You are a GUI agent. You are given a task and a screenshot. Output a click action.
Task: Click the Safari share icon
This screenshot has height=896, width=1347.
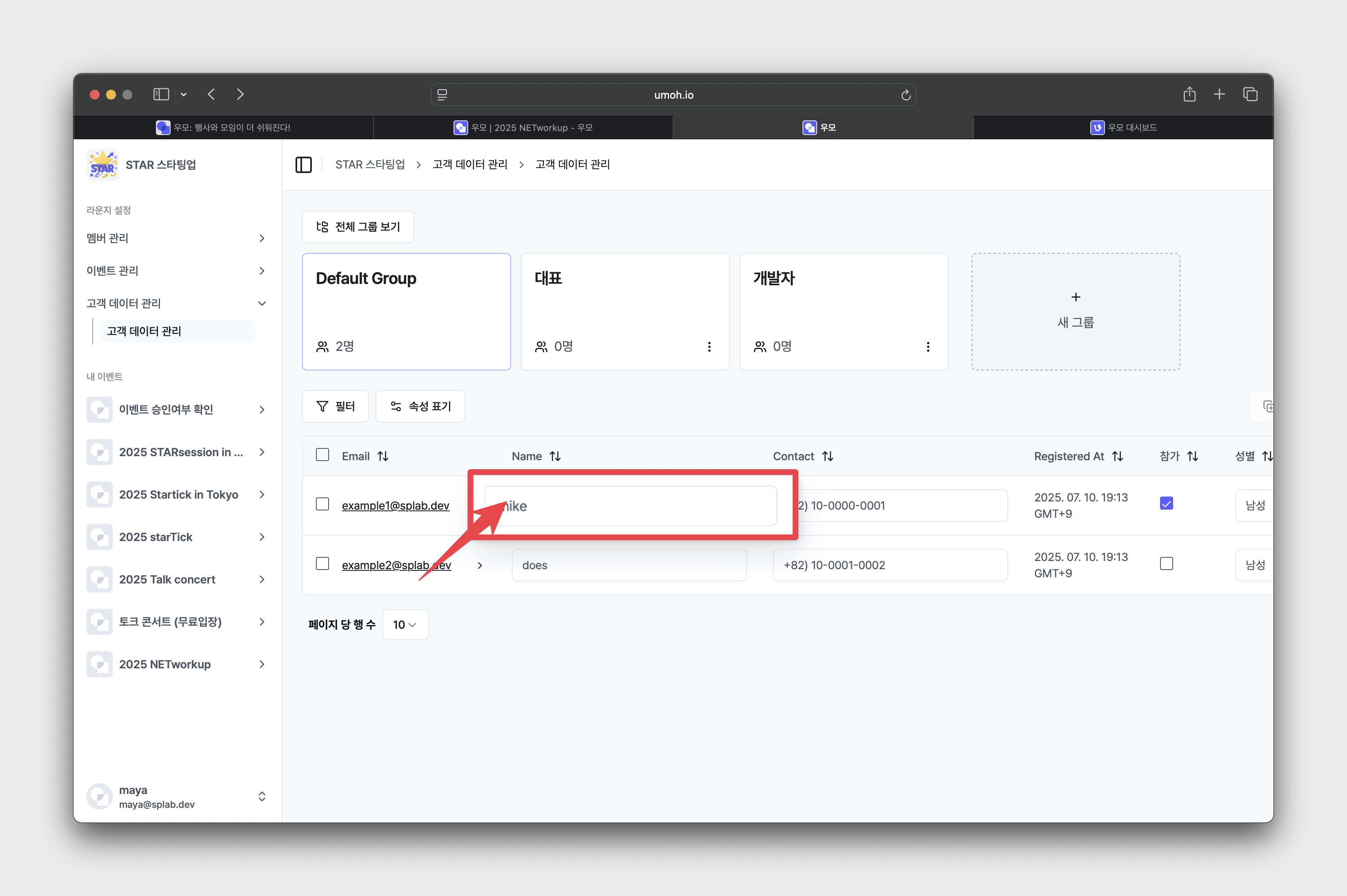coord(1189,94)
